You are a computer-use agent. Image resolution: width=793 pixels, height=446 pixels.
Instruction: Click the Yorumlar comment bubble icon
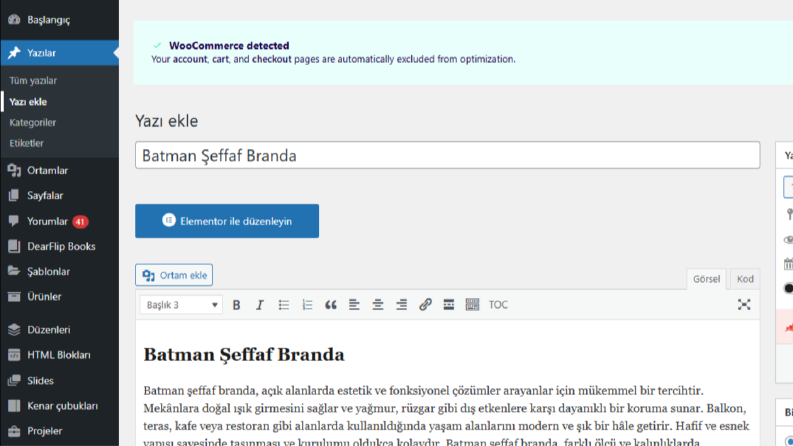[x=14, y=221]
